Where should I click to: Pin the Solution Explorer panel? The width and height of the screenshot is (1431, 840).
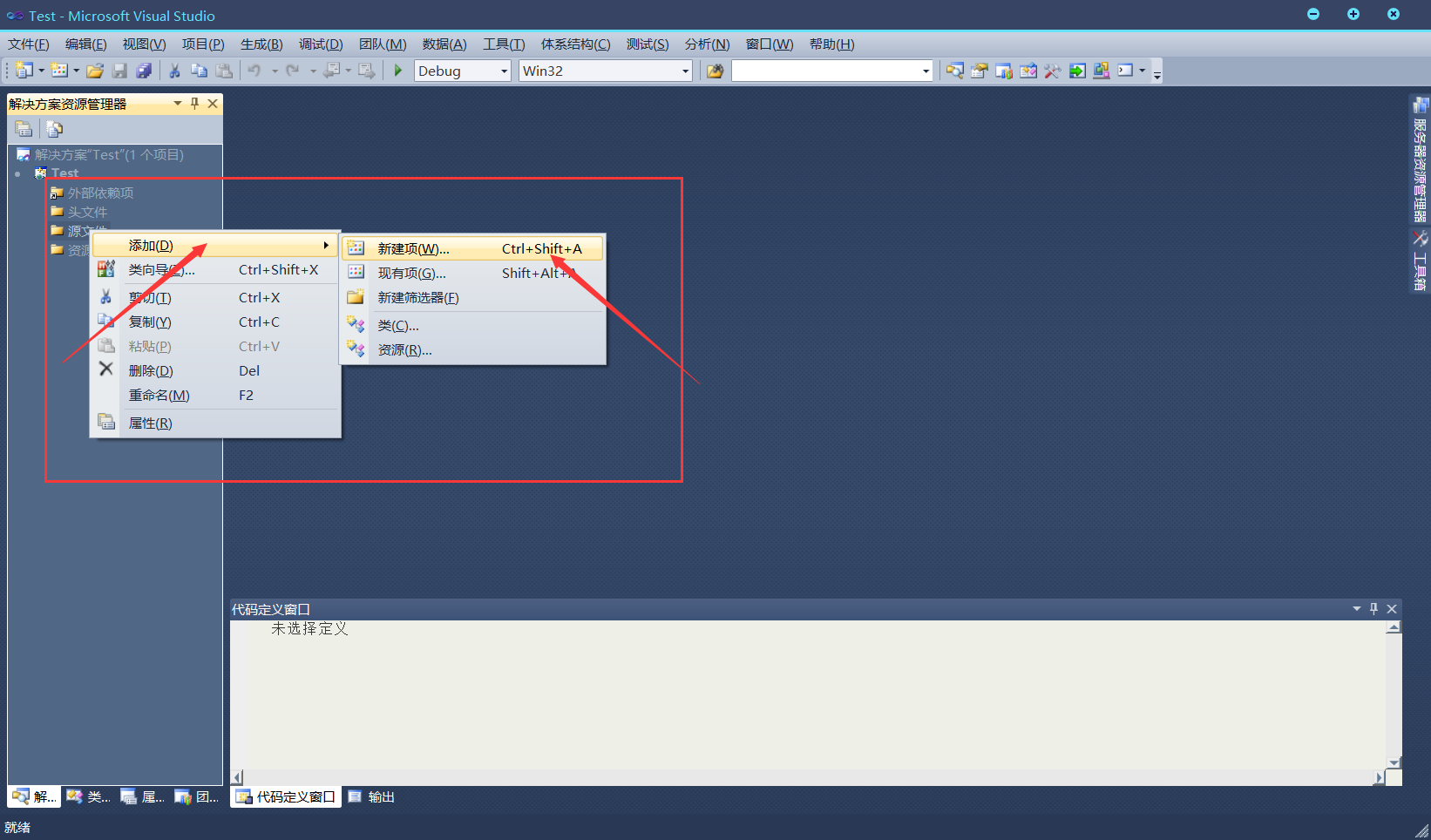point(195,103)
